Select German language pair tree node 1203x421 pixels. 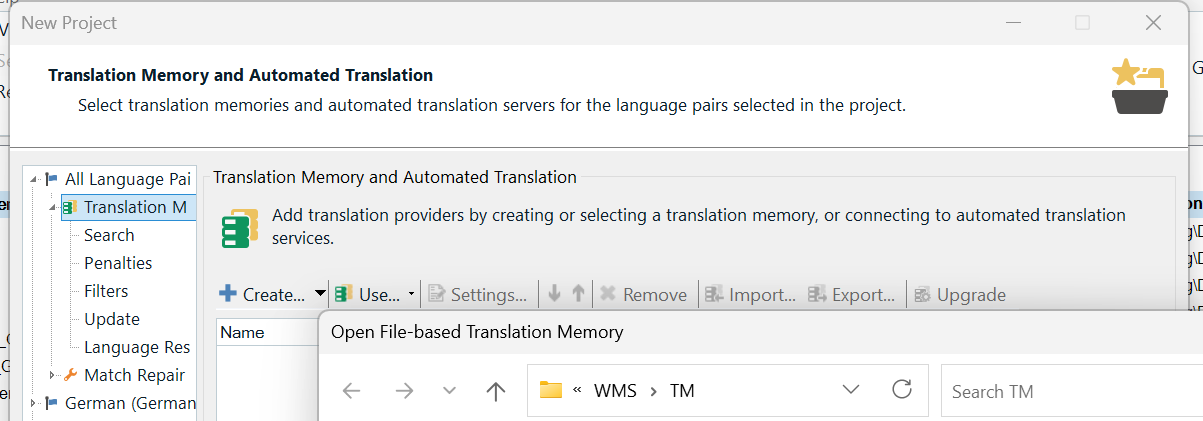129,403
